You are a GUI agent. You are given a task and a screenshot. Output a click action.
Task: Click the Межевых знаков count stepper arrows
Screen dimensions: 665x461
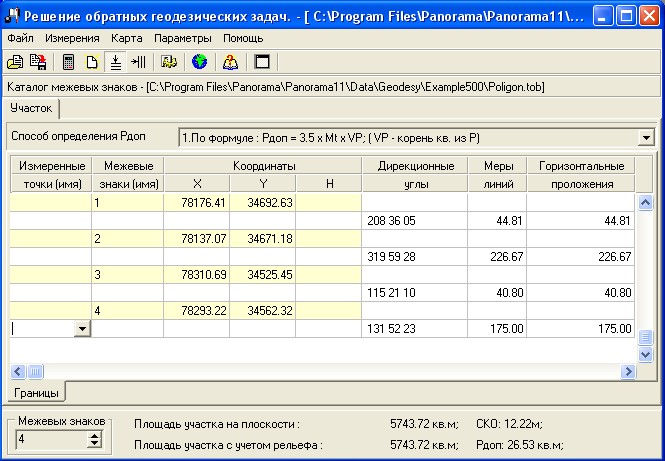point(95,438)
